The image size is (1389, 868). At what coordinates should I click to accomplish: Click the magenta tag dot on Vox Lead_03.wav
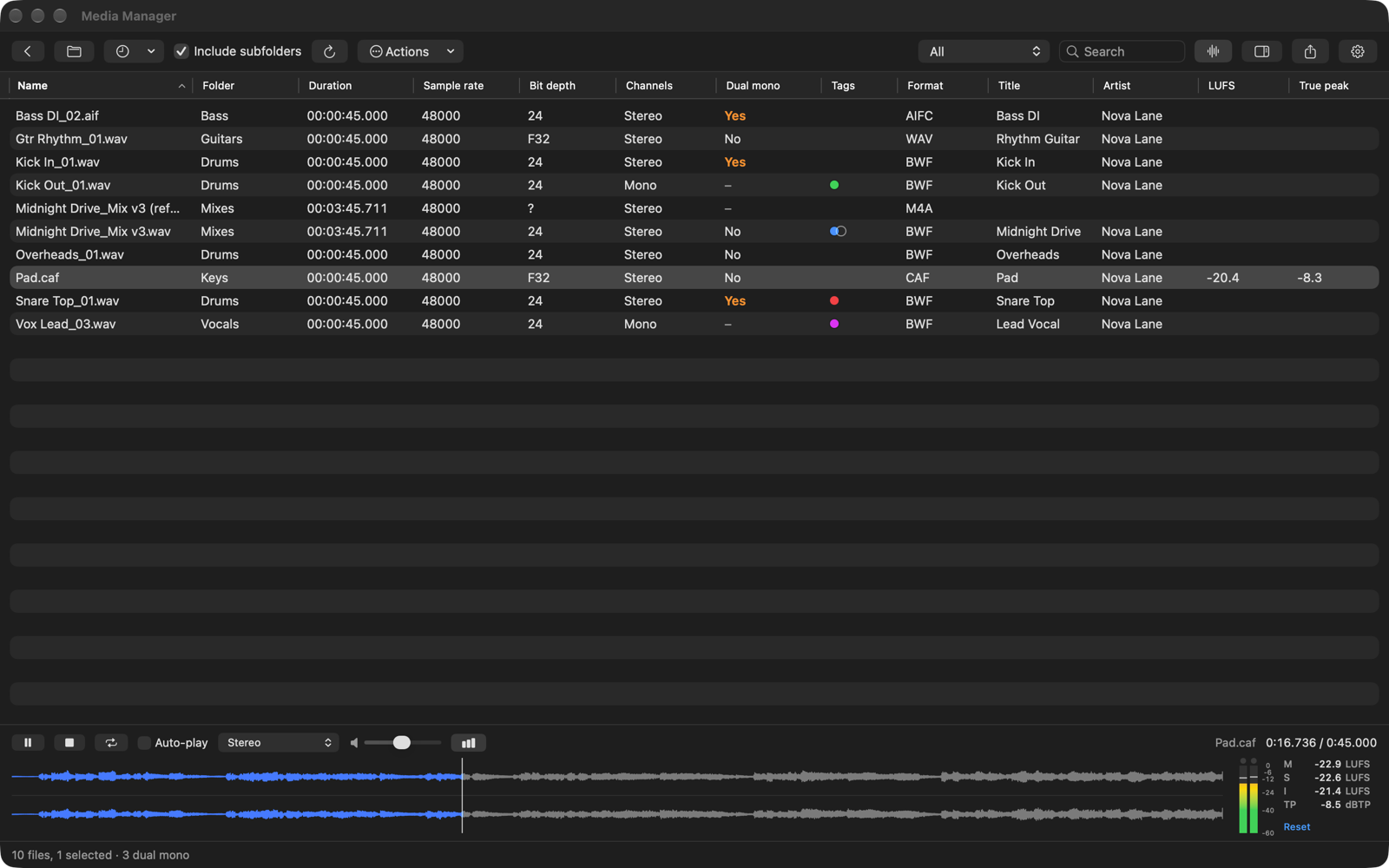834,324
